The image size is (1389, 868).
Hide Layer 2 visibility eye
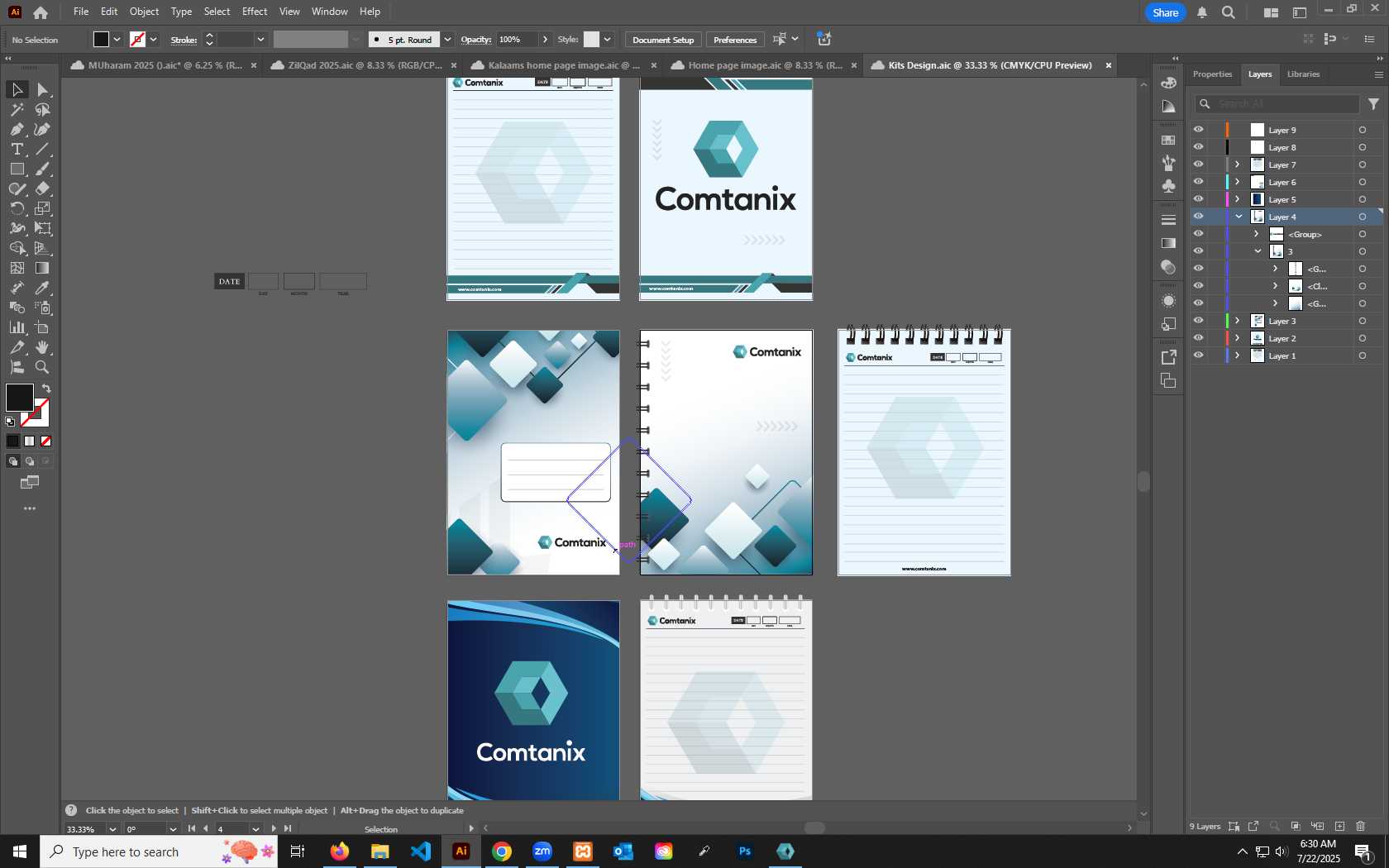click(x=1198, y=338)
